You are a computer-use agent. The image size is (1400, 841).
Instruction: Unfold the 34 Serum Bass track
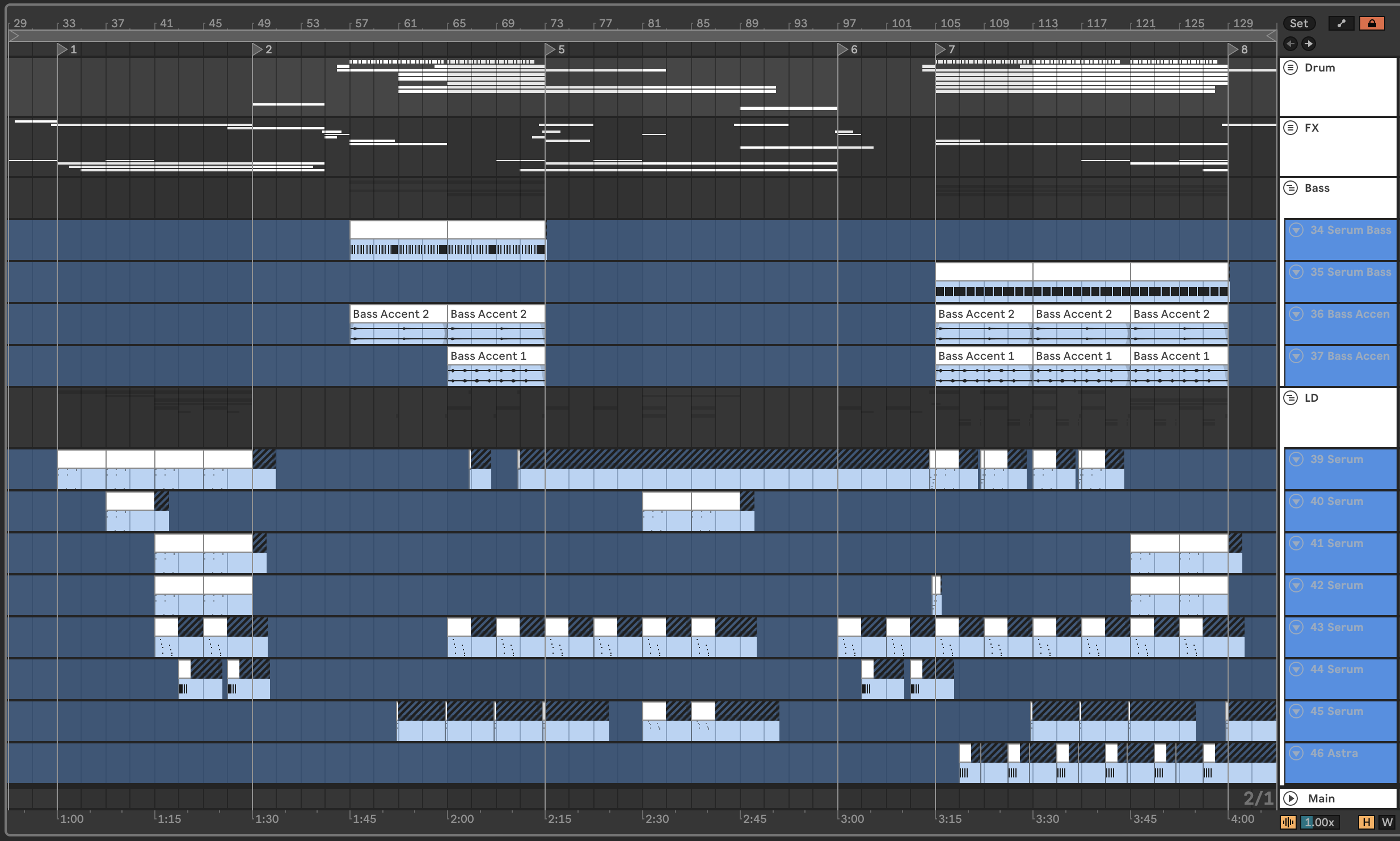(x=1296, y=230)
